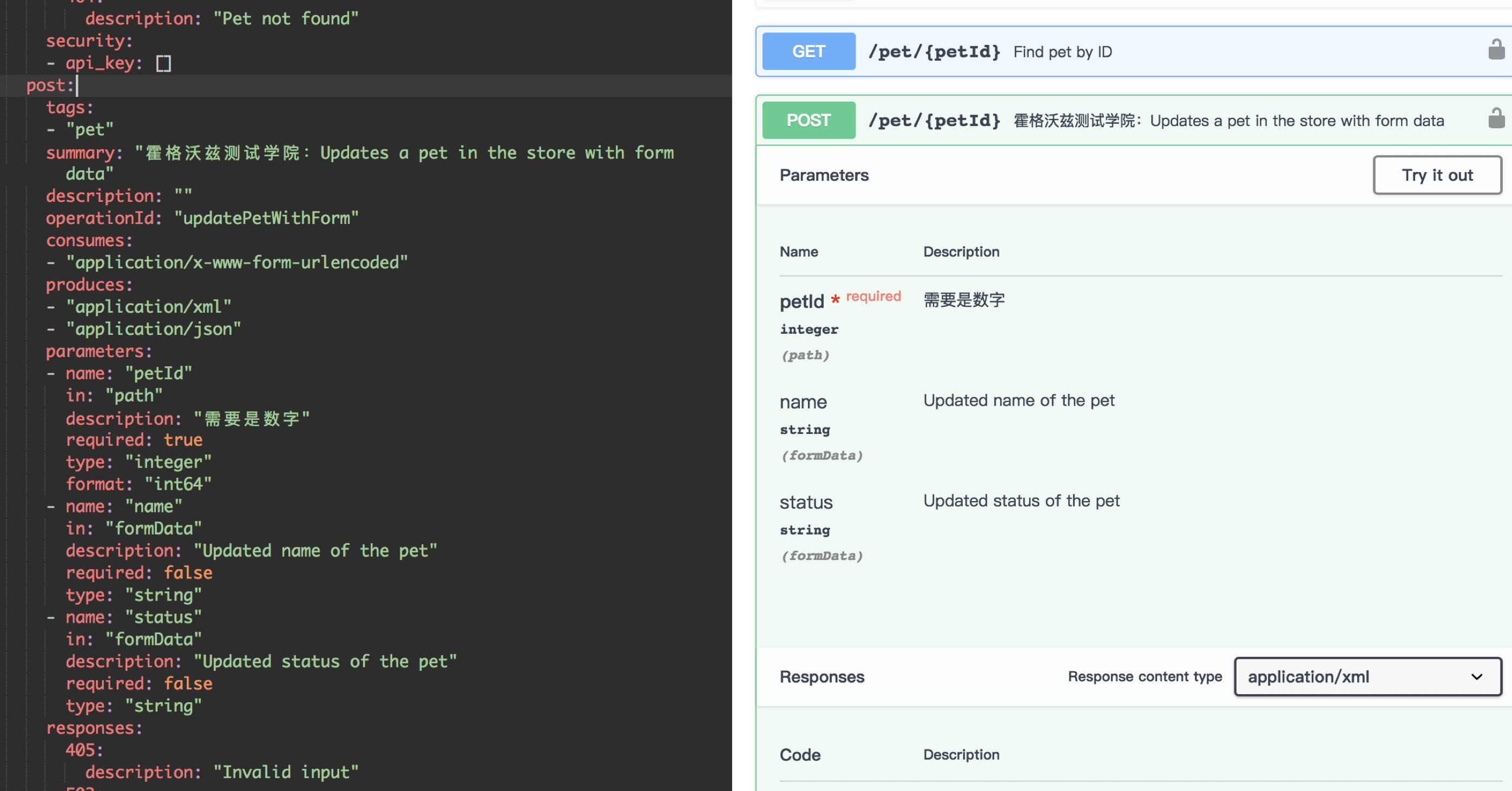Click the lock icon on POST /pet/{petId}
Viewport: 1512px width, 791px height.
tap(1496, 118)
